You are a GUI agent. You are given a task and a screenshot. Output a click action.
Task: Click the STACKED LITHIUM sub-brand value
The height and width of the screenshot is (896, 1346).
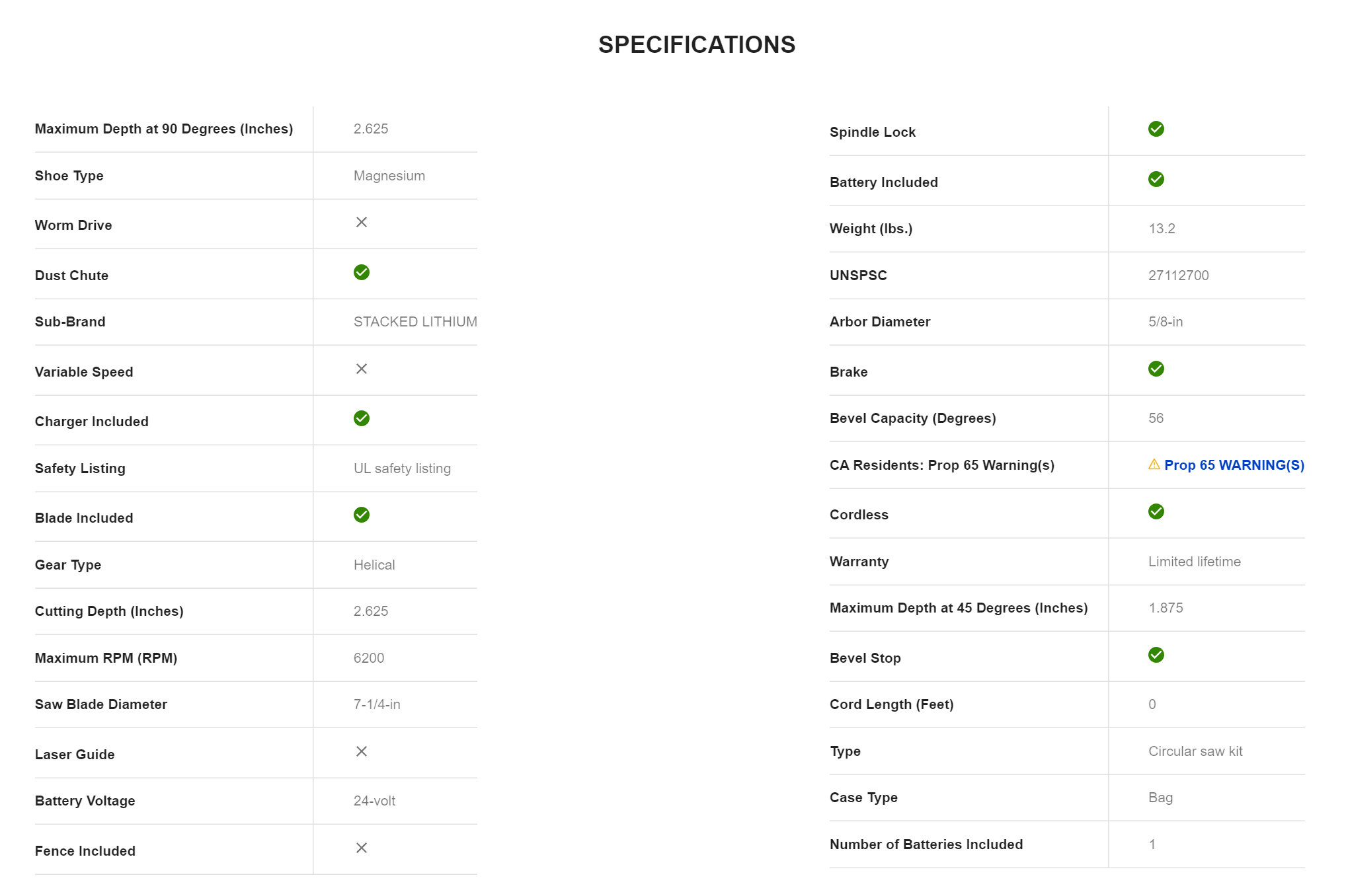tap(415, 322)
